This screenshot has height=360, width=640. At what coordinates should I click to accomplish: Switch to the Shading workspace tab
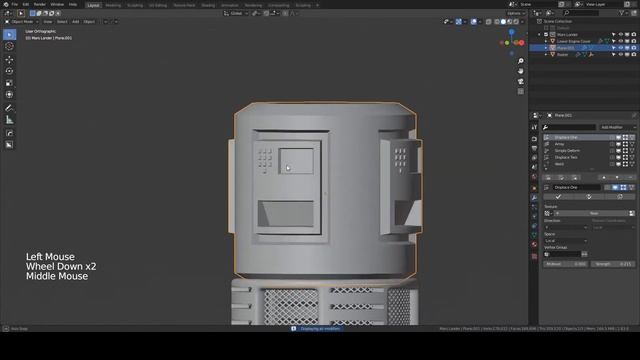coord(208,5)
